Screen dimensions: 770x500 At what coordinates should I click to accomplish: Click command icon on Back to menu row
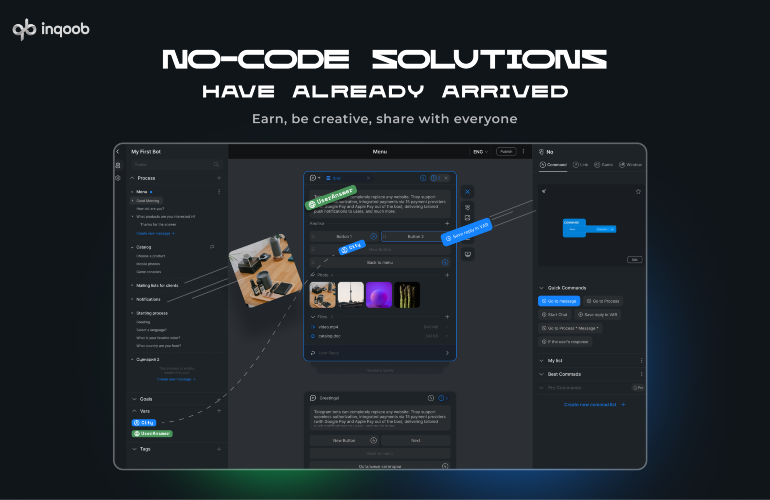click(x=445, y=262)
